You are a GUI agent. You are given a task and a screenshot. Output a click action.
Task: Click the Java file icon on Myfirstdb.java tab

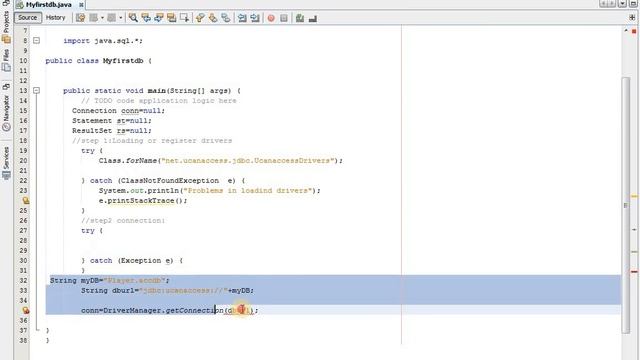pos(19,4)
